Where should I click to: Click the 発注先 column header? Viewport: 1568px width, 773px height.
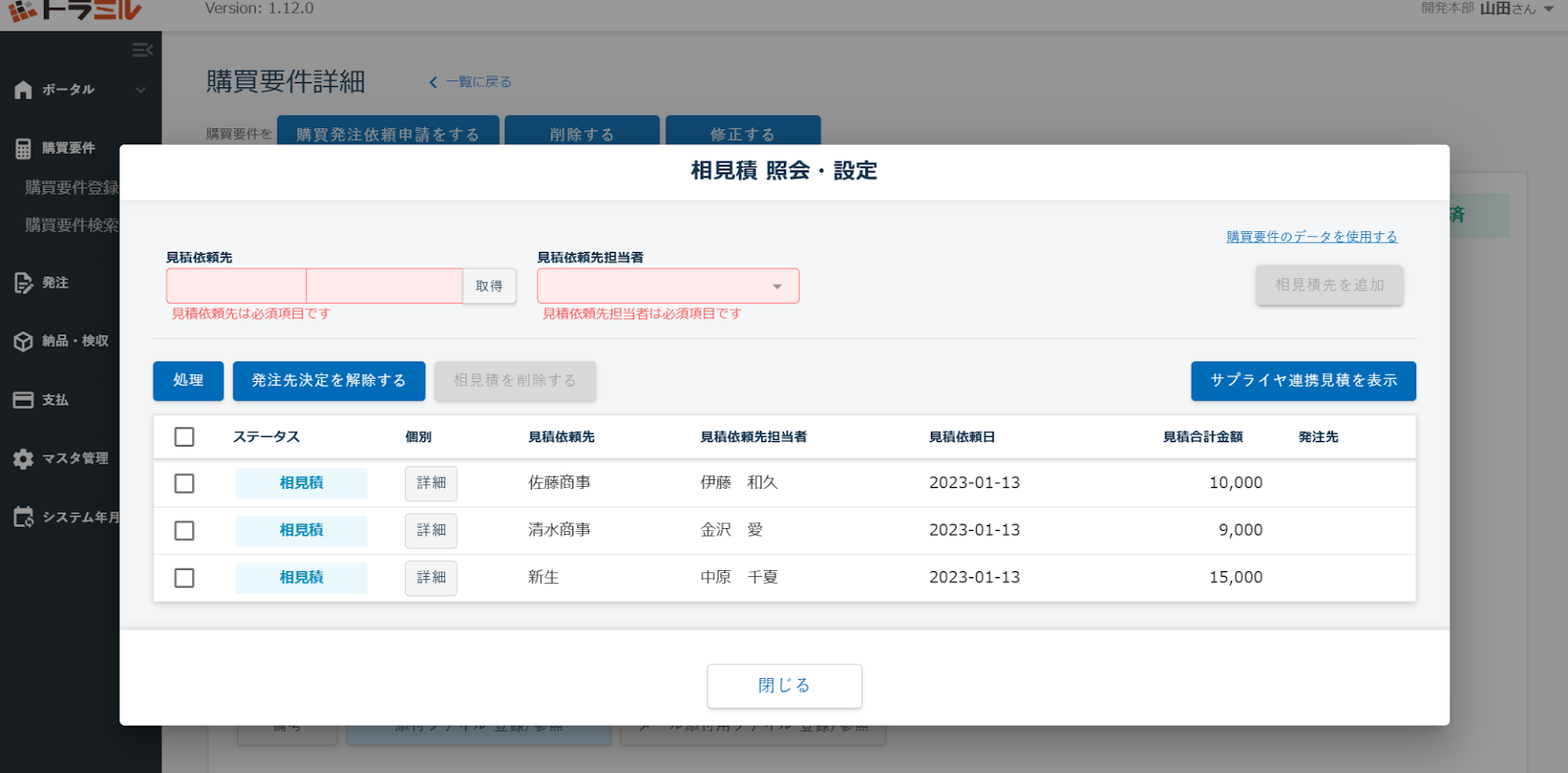[1318, 437]
